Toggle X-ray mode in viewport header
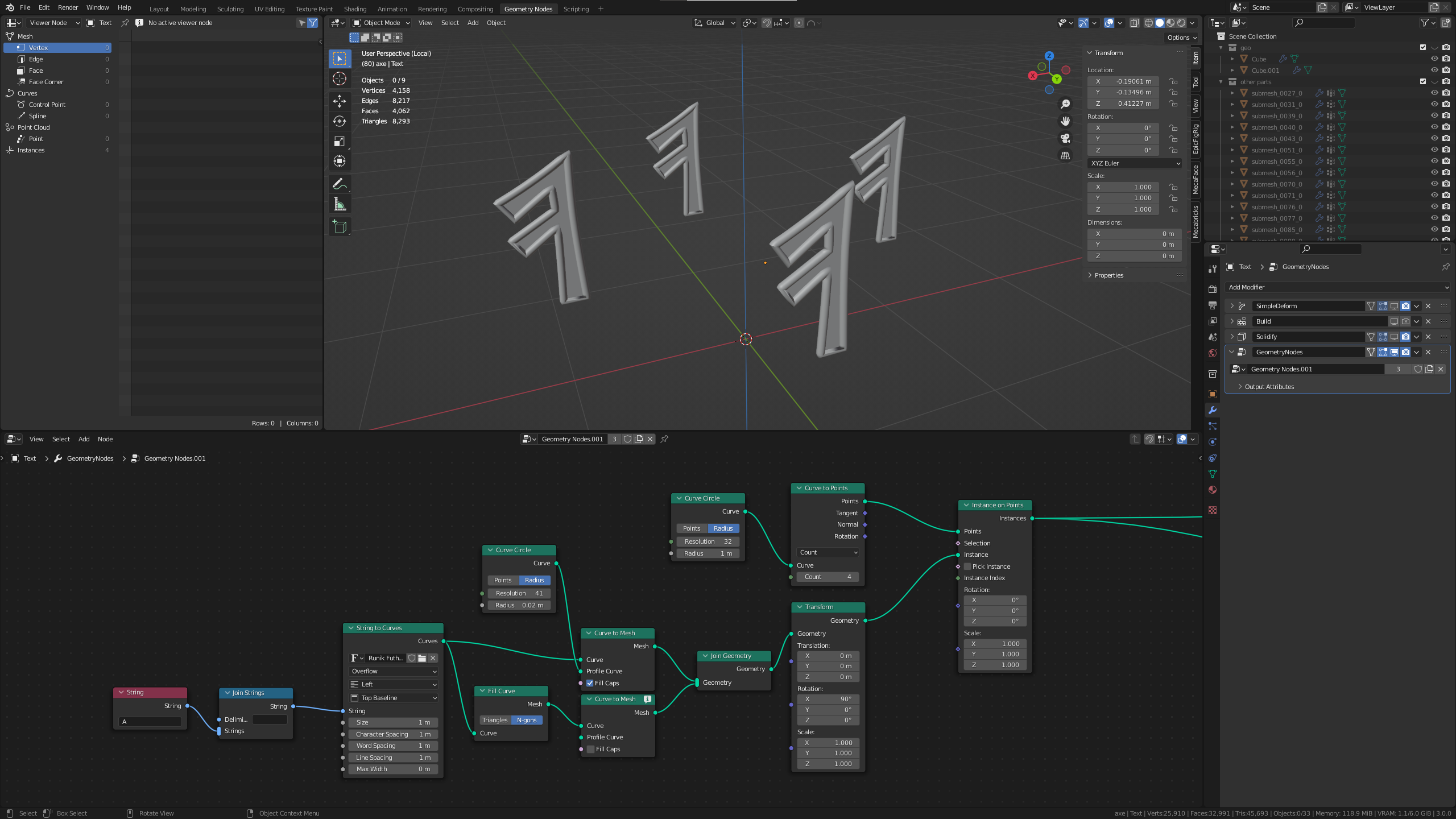Screen dimensions: 1456x819 (1135, 23)
